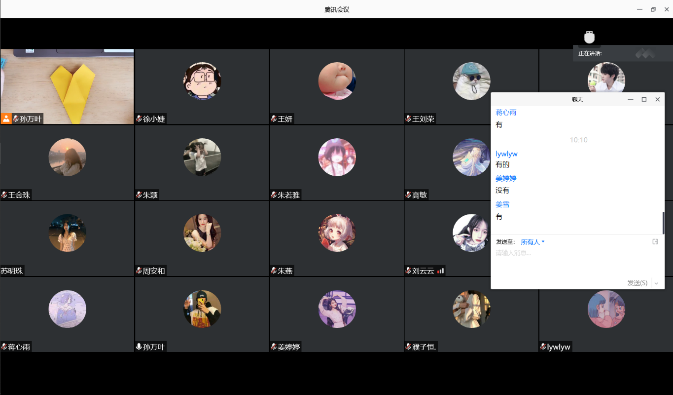Viewport: 673px width, 395px height.
Task: Minimize the chat window
Action: [631, 99]
